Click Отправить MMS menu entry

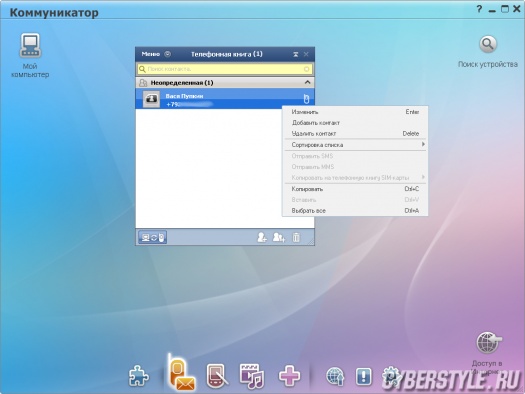pos(355,167)
